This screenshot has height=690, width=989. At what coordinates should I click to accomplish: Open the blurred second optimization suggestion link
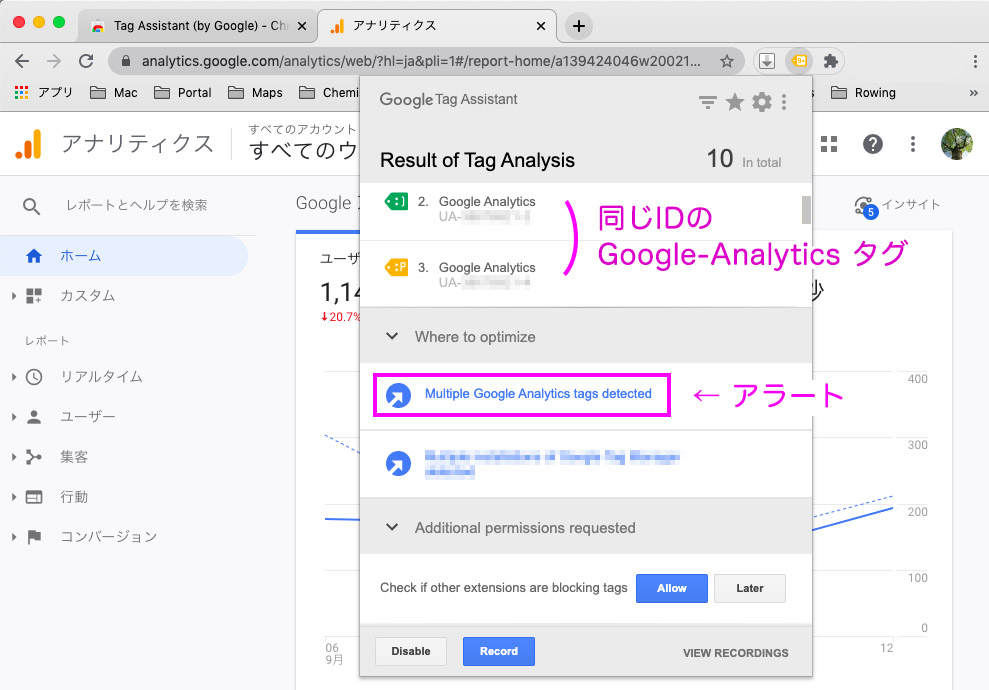pos(552,464)
